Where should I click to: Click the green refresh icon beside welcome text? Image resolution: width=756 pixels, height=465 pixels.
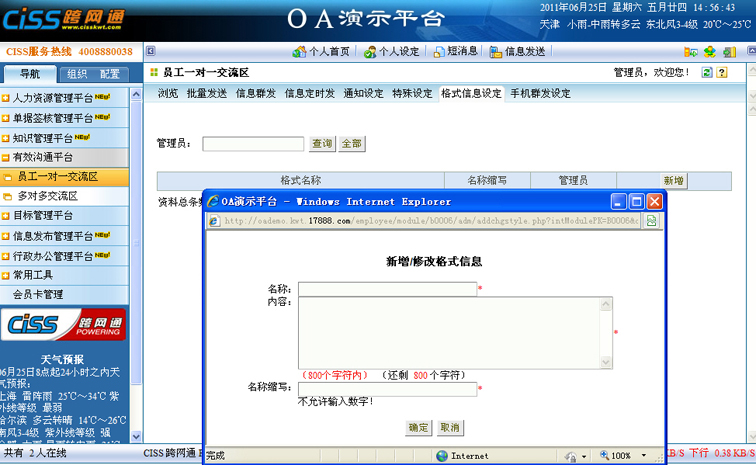(708, 73)
